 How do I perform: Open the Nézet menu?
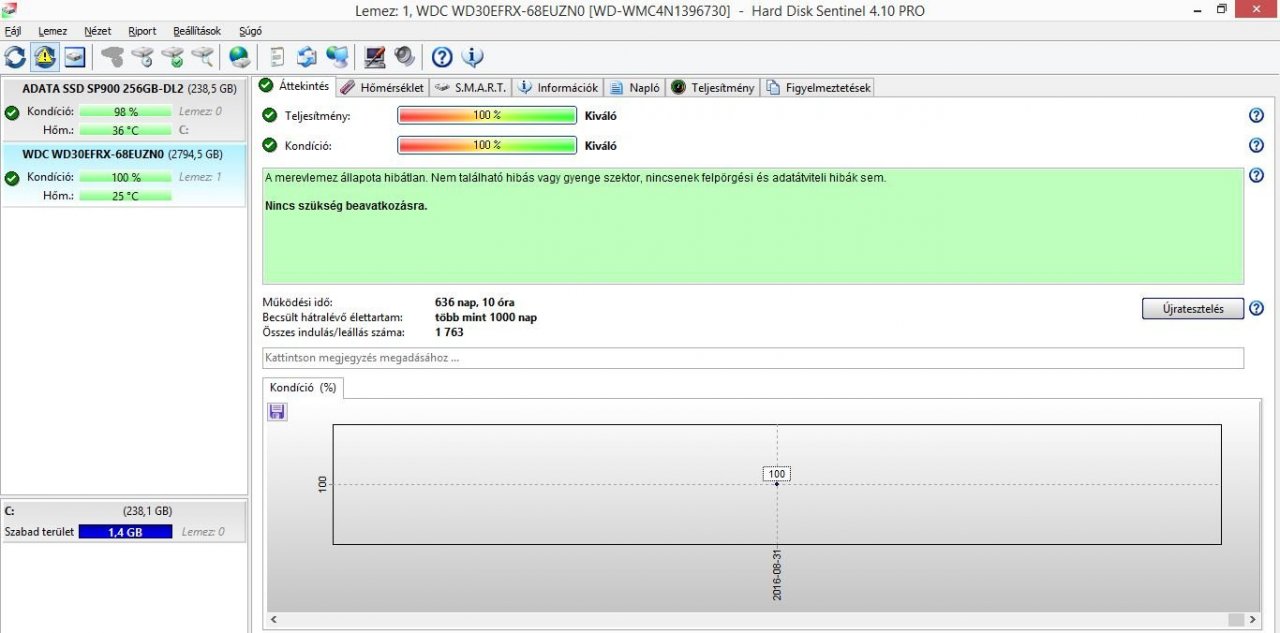click(x=98, y=31)
